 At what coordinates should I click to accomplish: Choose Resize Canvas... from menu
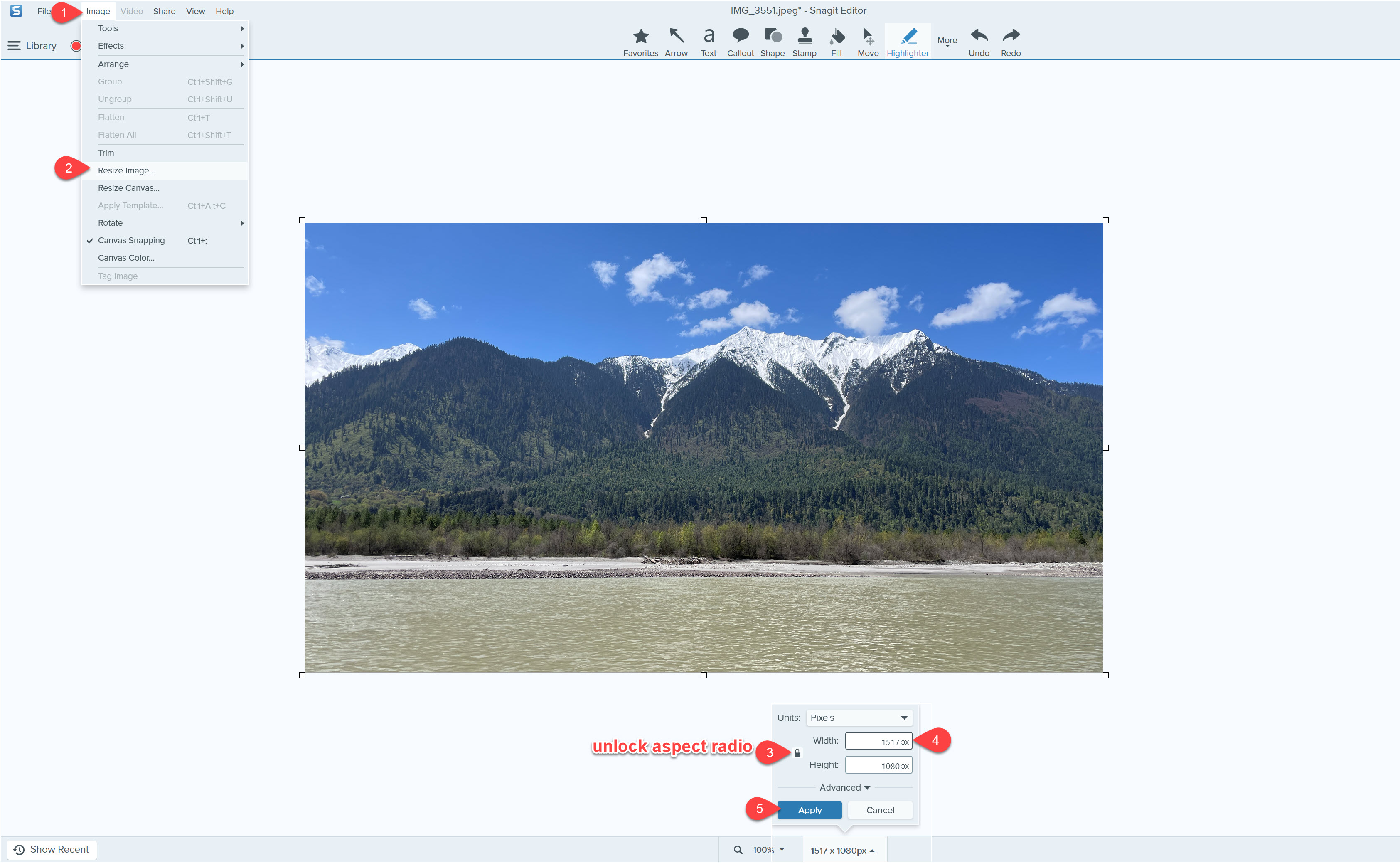[x=164, y=188]
